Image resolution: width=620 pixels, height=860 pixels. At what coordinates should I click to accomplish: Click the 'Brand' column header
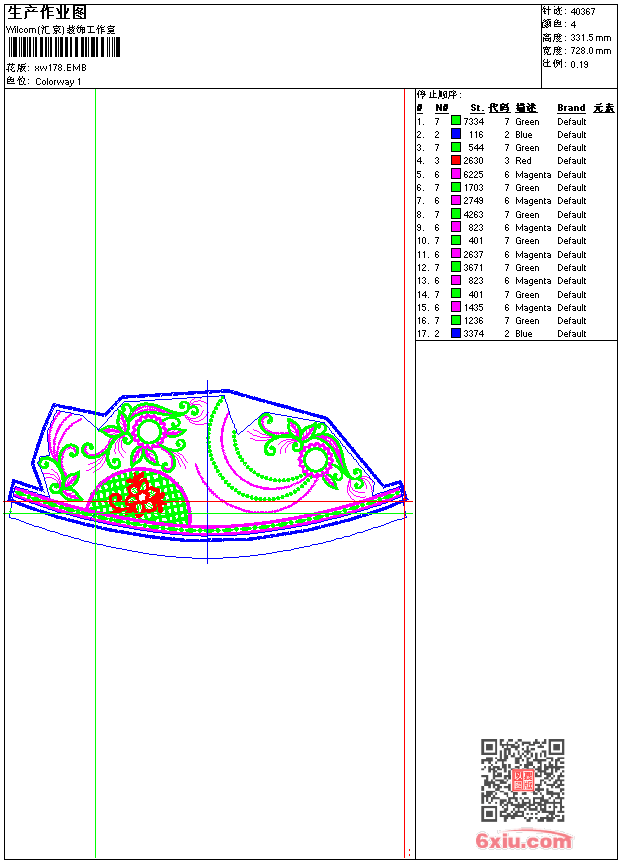point(571,108)
